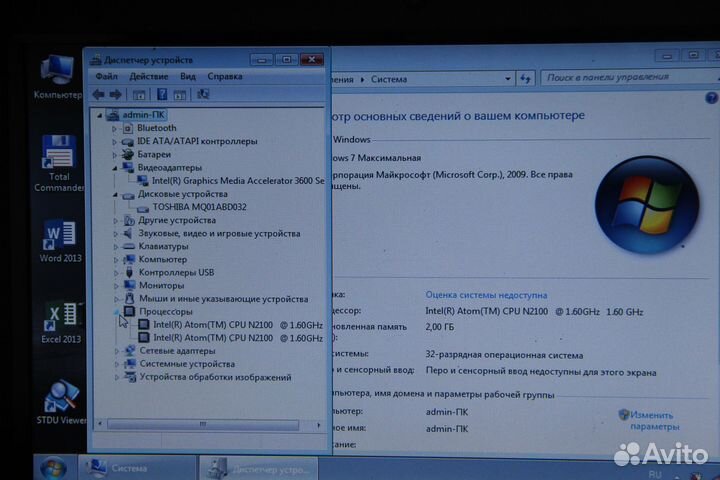Select the Компьютер tree category
The height and width of the screenshot is (480, 720).
[163, 260]
